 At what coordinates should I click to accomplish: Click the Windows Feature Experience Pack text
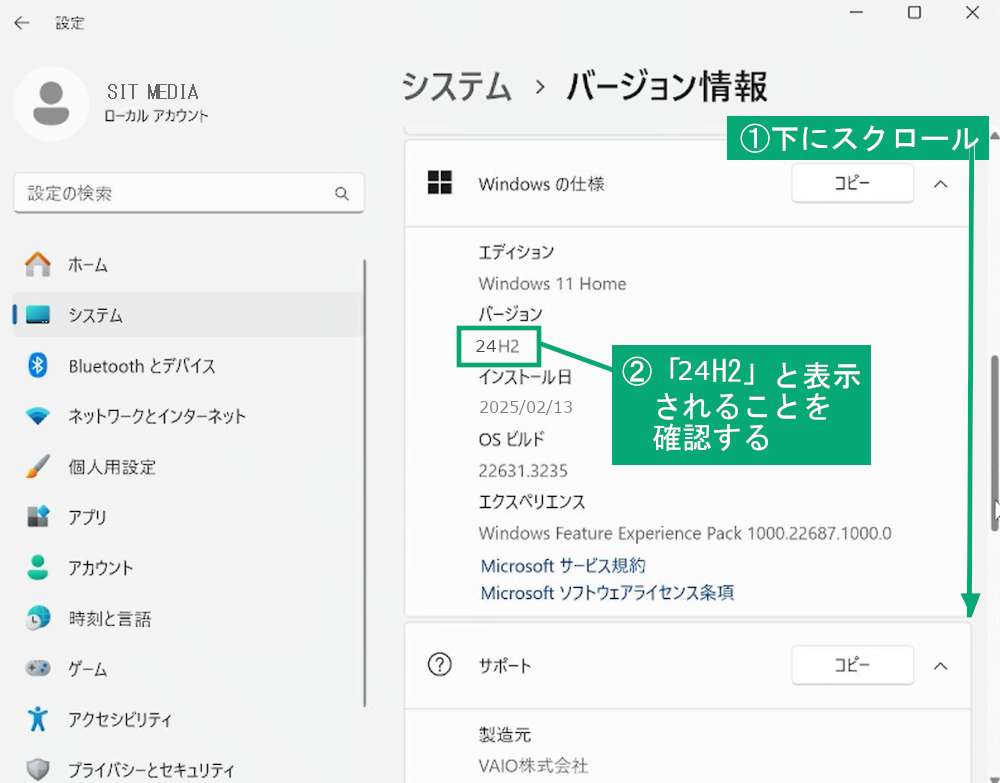685,533
